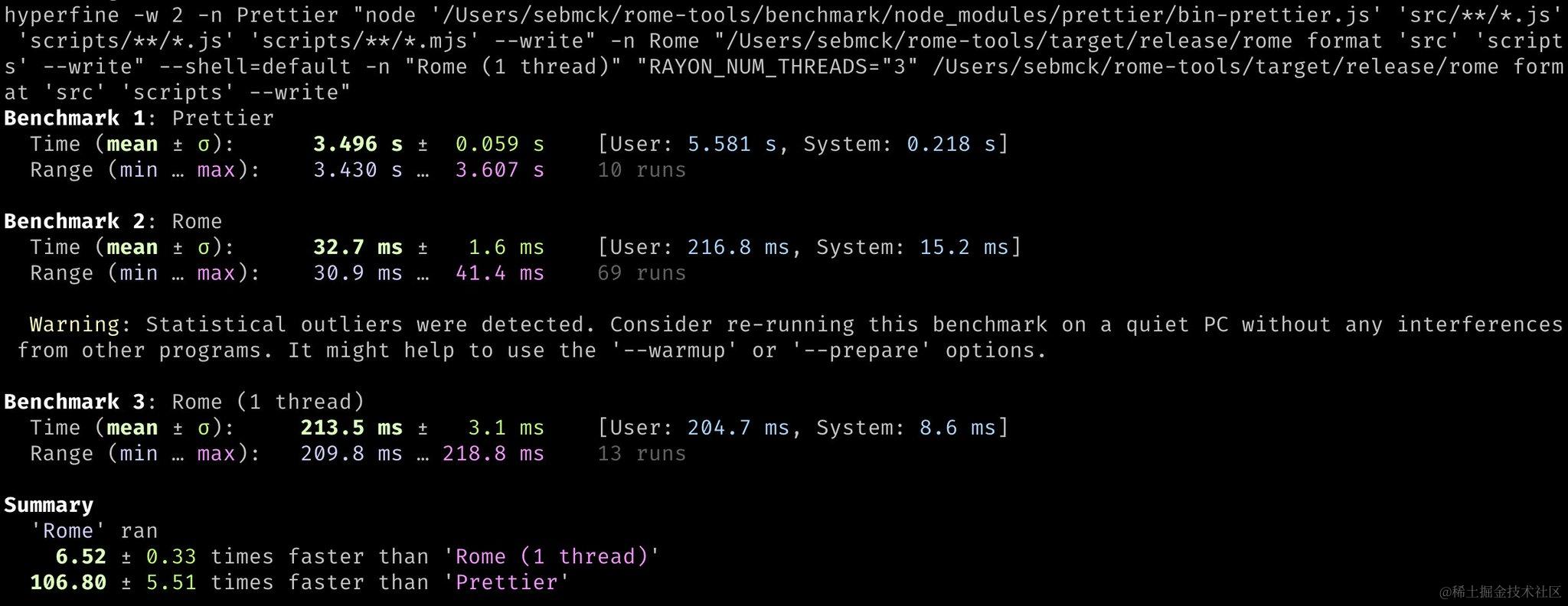
Task: Select max value '218.8 ms'
Action: 493,454
